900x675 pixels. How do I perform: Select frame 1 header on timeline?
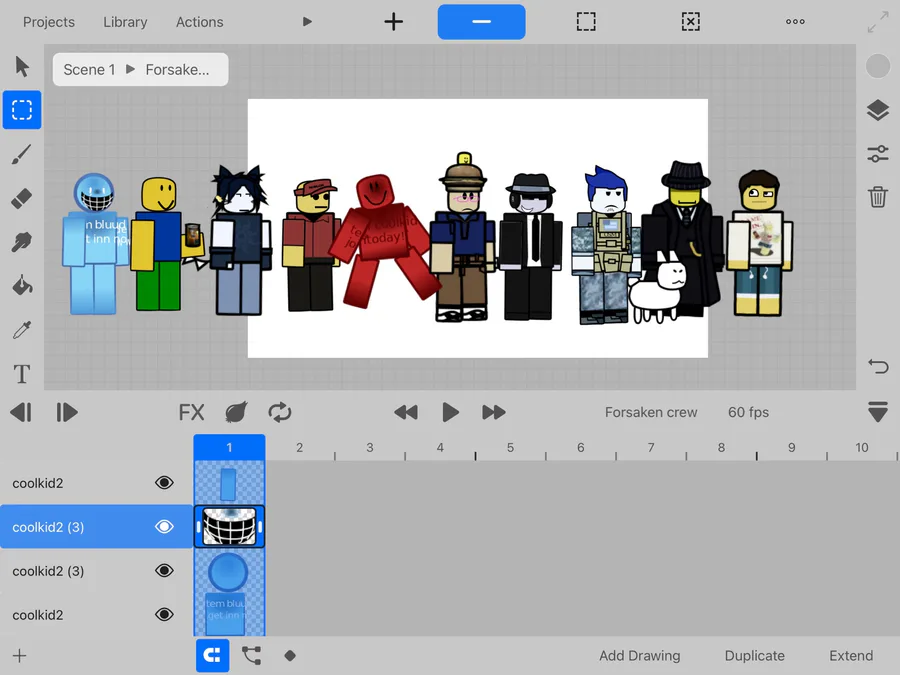229,448
